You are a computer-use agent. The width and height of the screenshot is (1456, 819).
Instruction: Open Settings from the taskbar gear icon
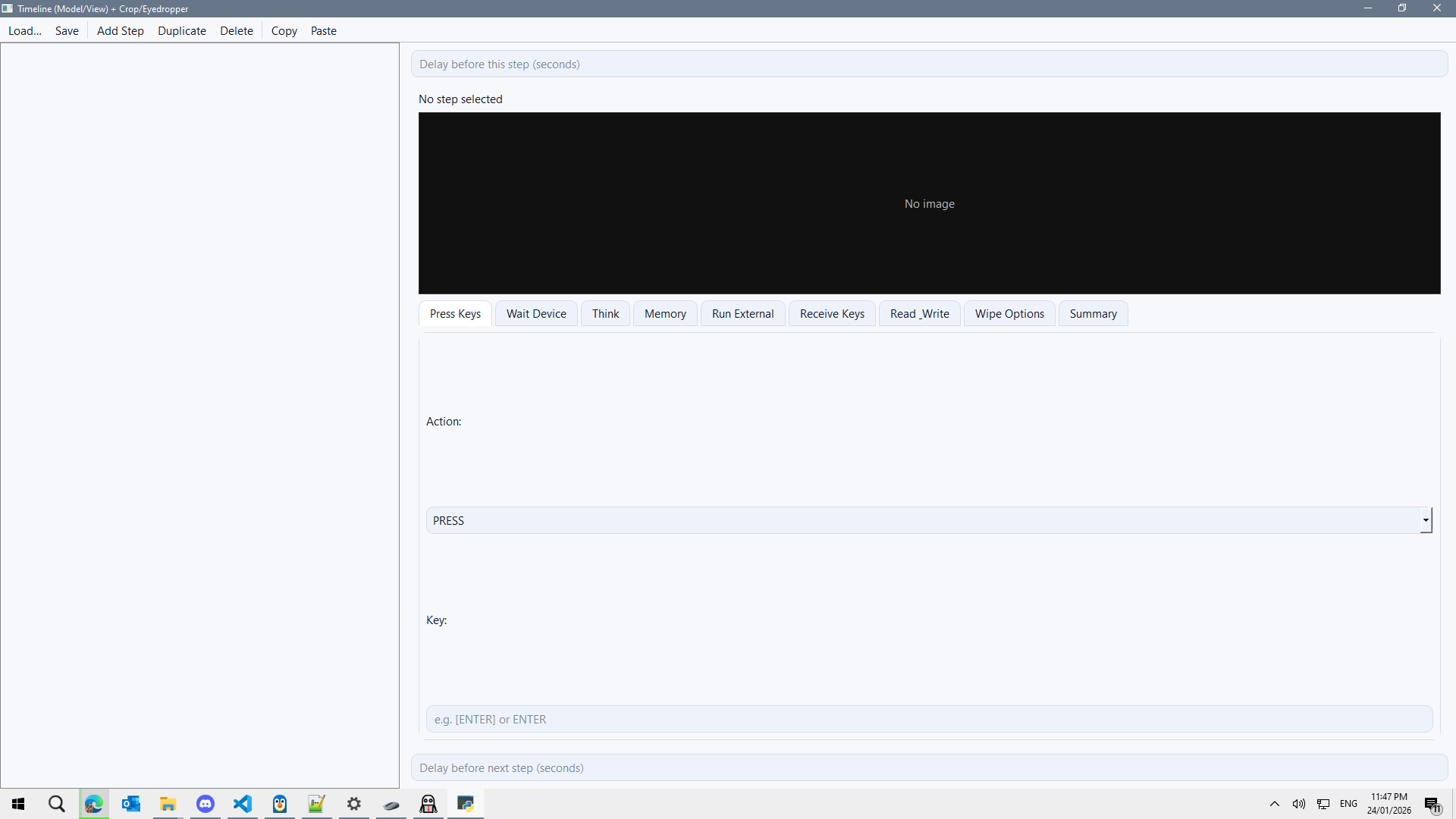353,804
